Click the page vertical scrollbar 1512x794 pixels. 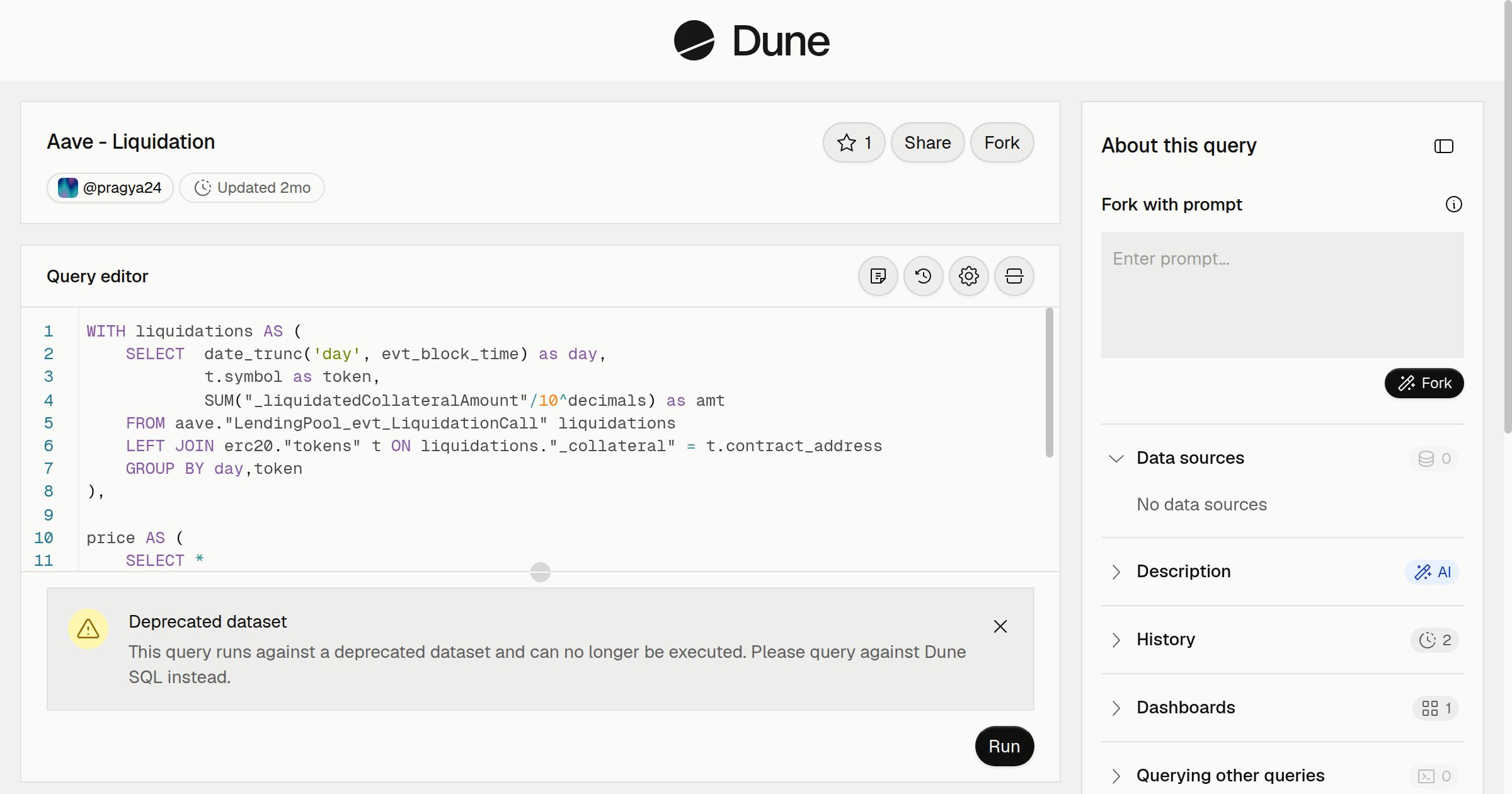(x=1508, y=217)
